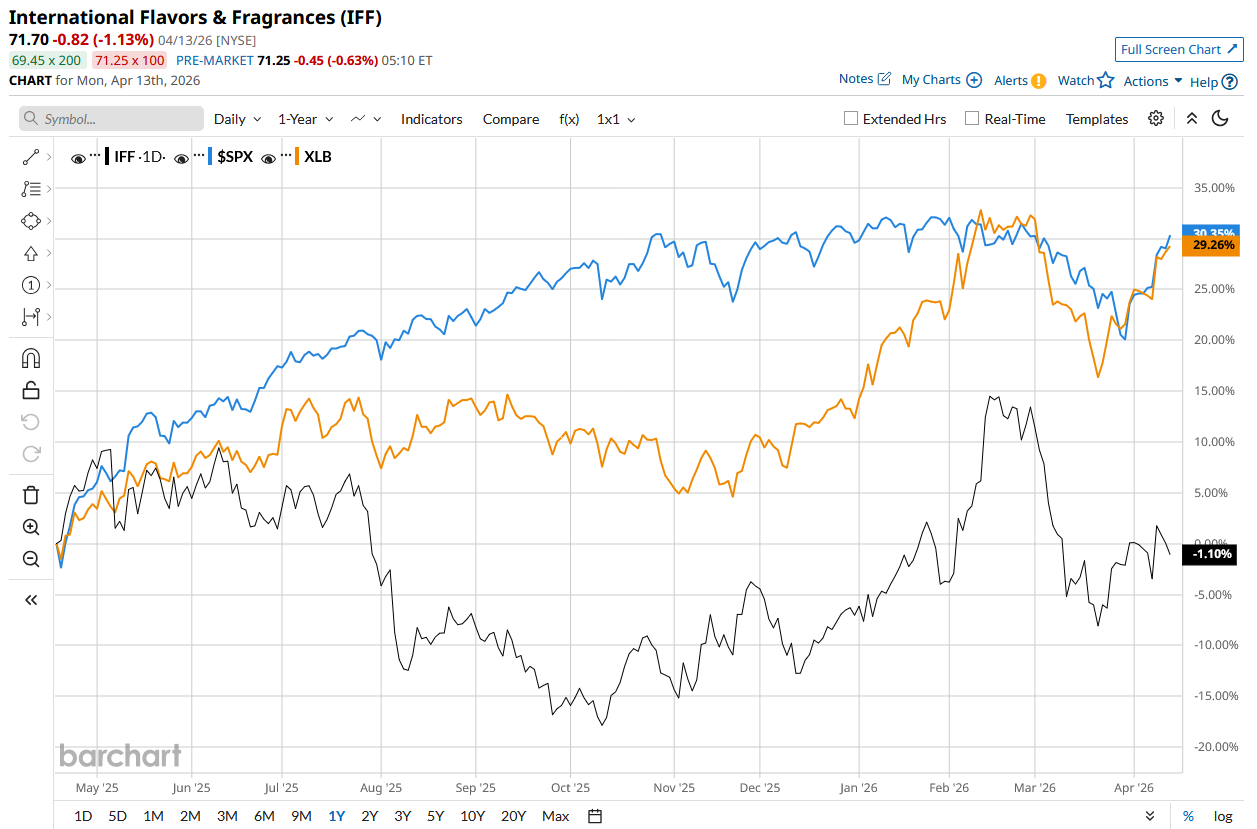Switch to dark mode moon icon

pyautogui.click(x=1220, y=118)
